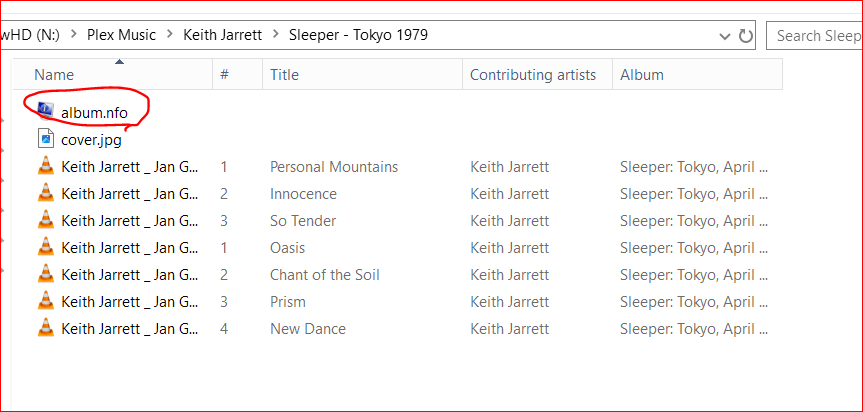
Task: Click VLC icon for Personal Mountains track
Action: (45, 166)
